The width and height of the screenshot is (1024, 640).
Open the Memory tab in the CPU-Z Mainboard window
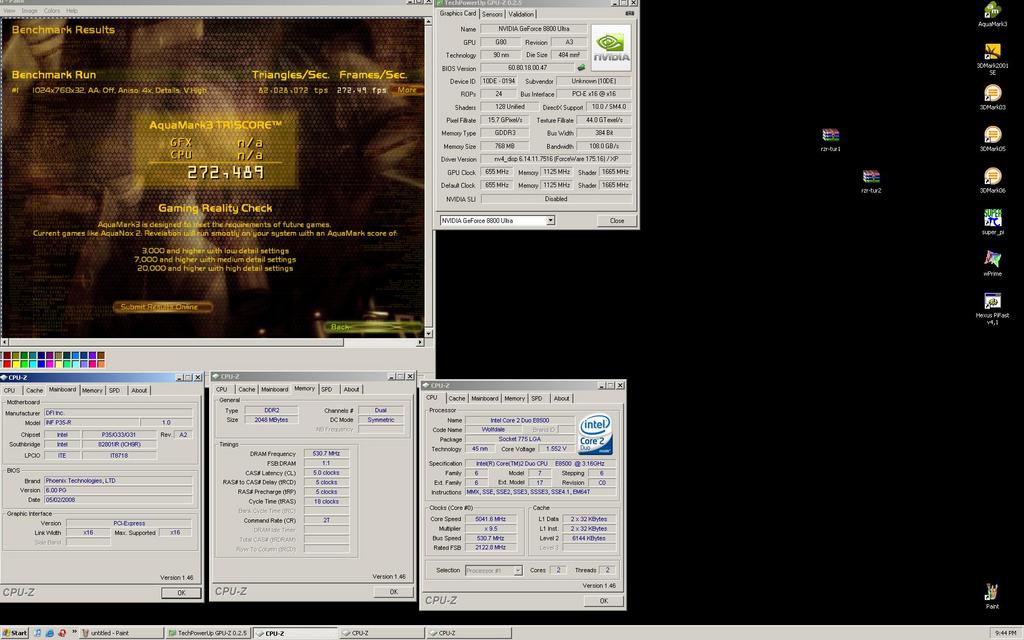coord(91,391)
